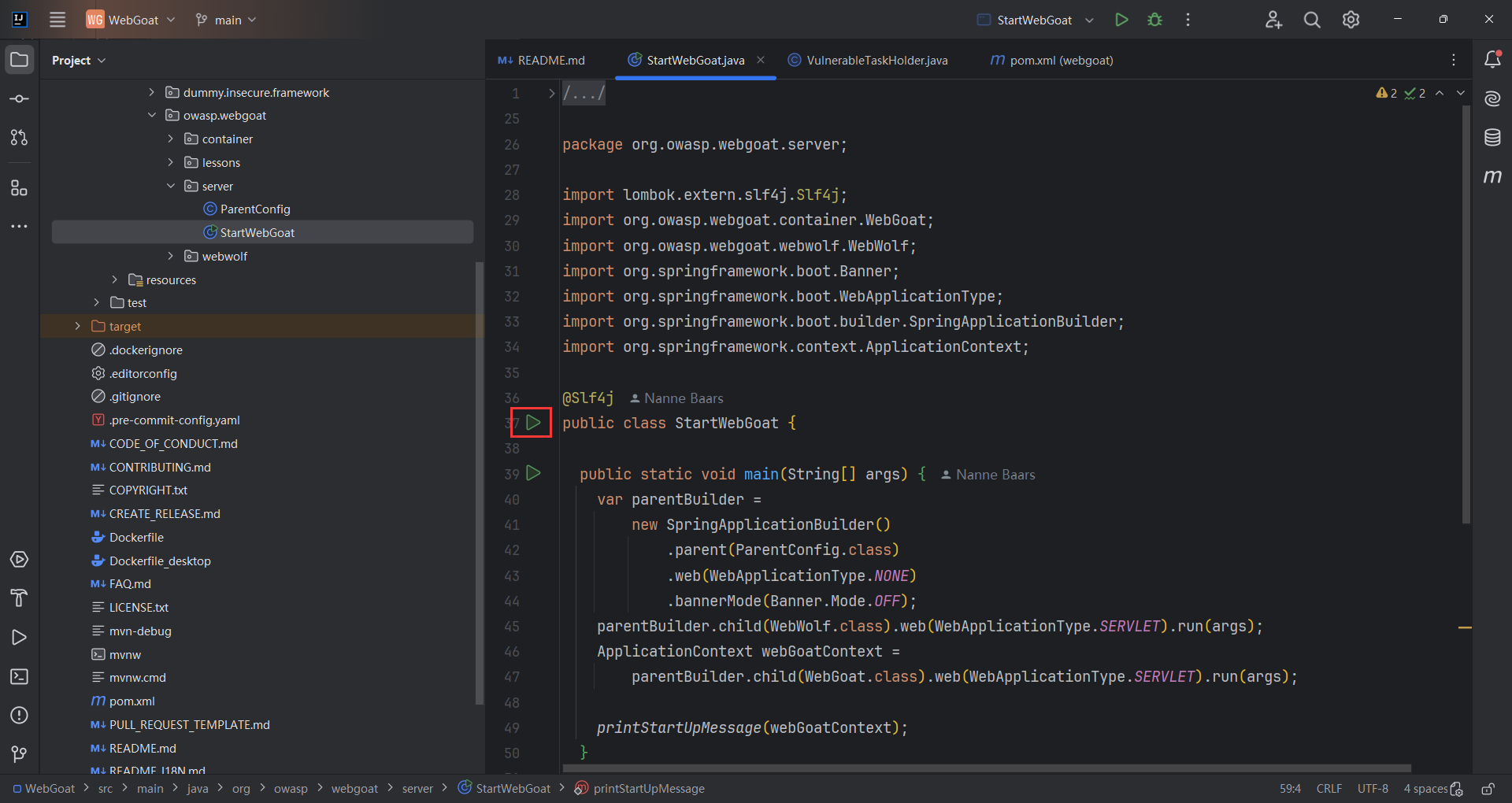Click 4 spaces indent setting

coord(1425,789)
